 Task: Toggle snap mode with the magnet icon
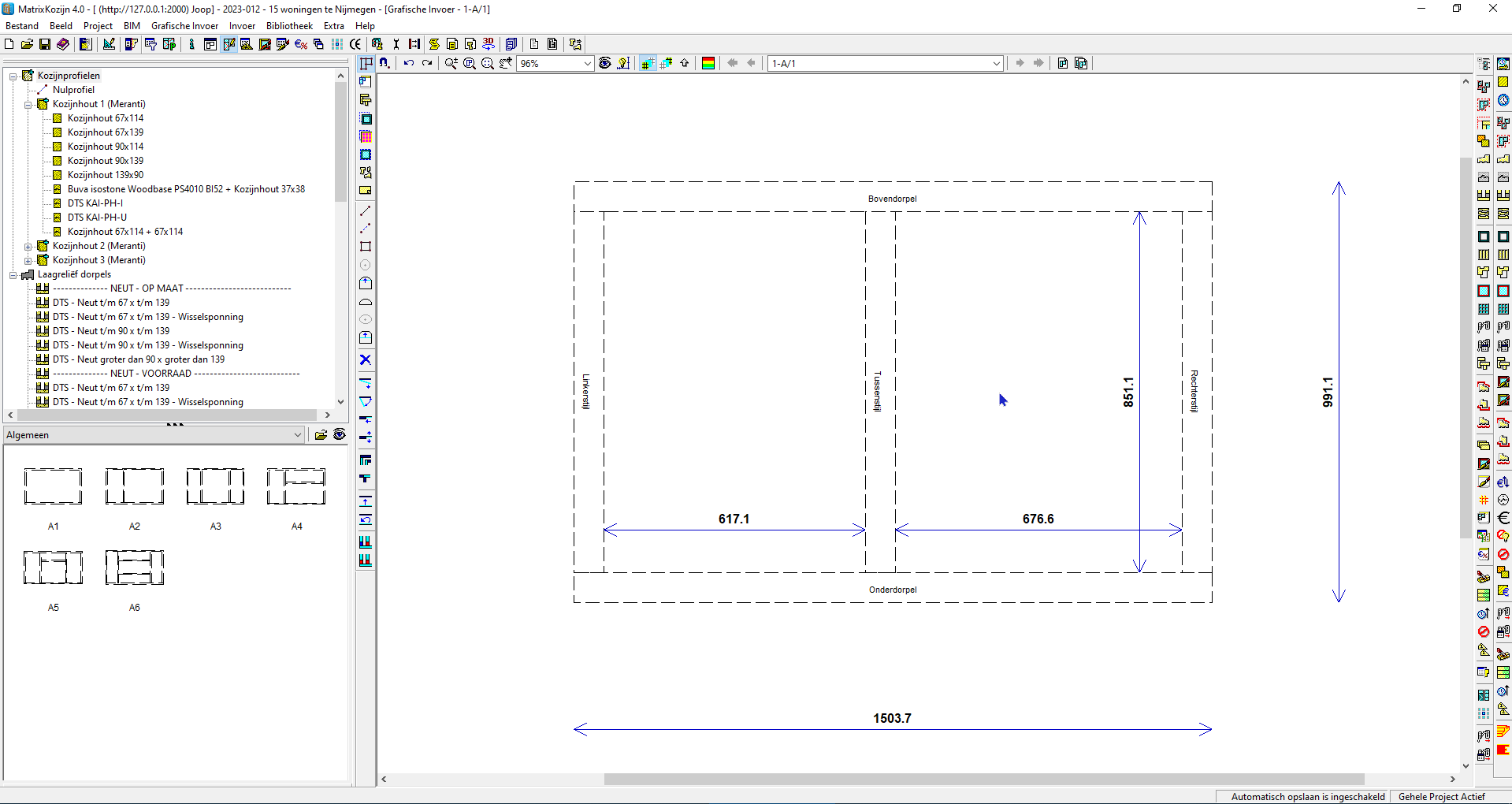tap(385, 63)
